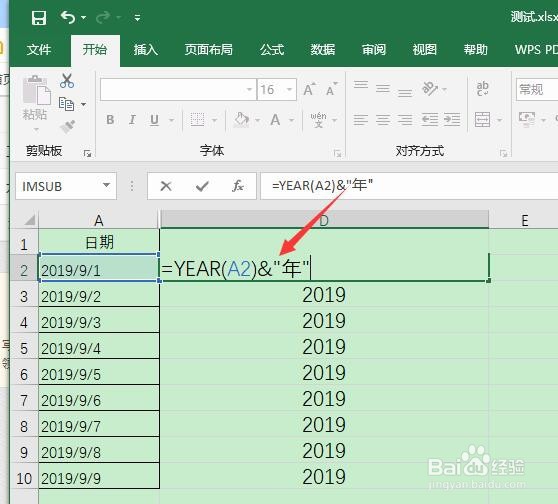Customize the Quick Access Toolbar
Image resolution: width=558 pixels, height=504 pixels.
pyautogui.click(x=137, y=17)
